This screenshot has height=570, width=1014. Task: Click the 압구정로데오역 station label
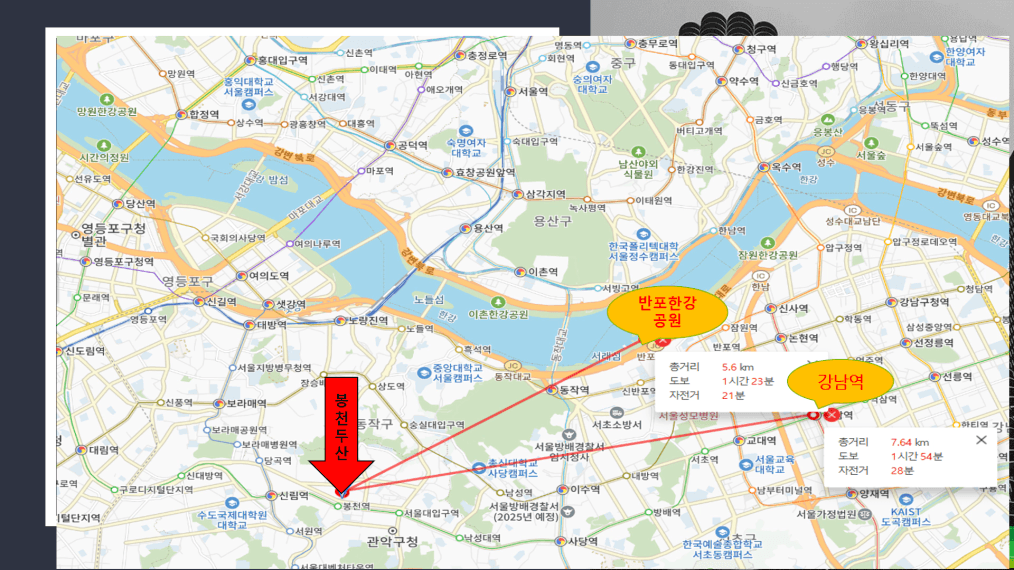pos(925,242)
